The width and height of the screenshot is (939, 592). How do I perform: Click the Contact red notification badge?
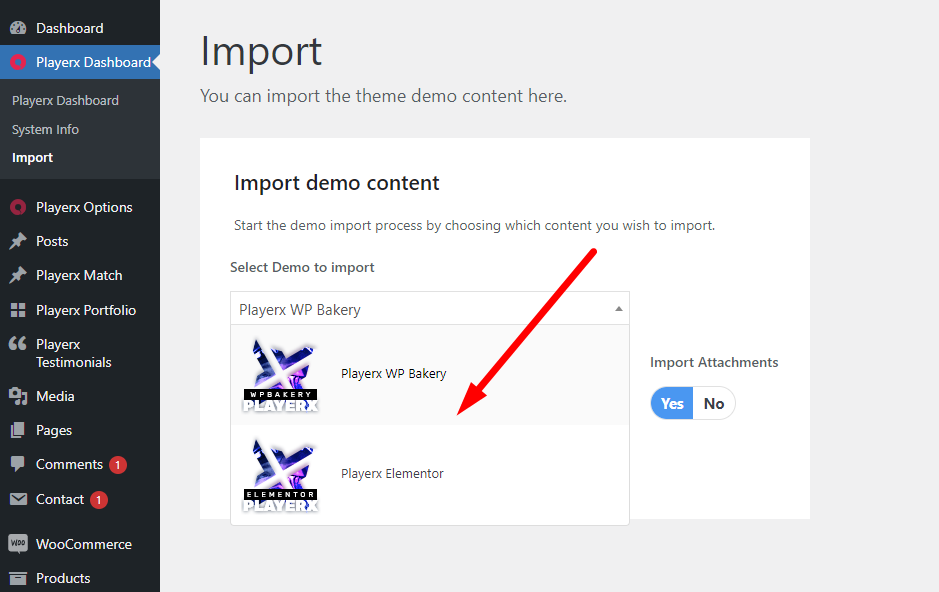coord(99,499)
